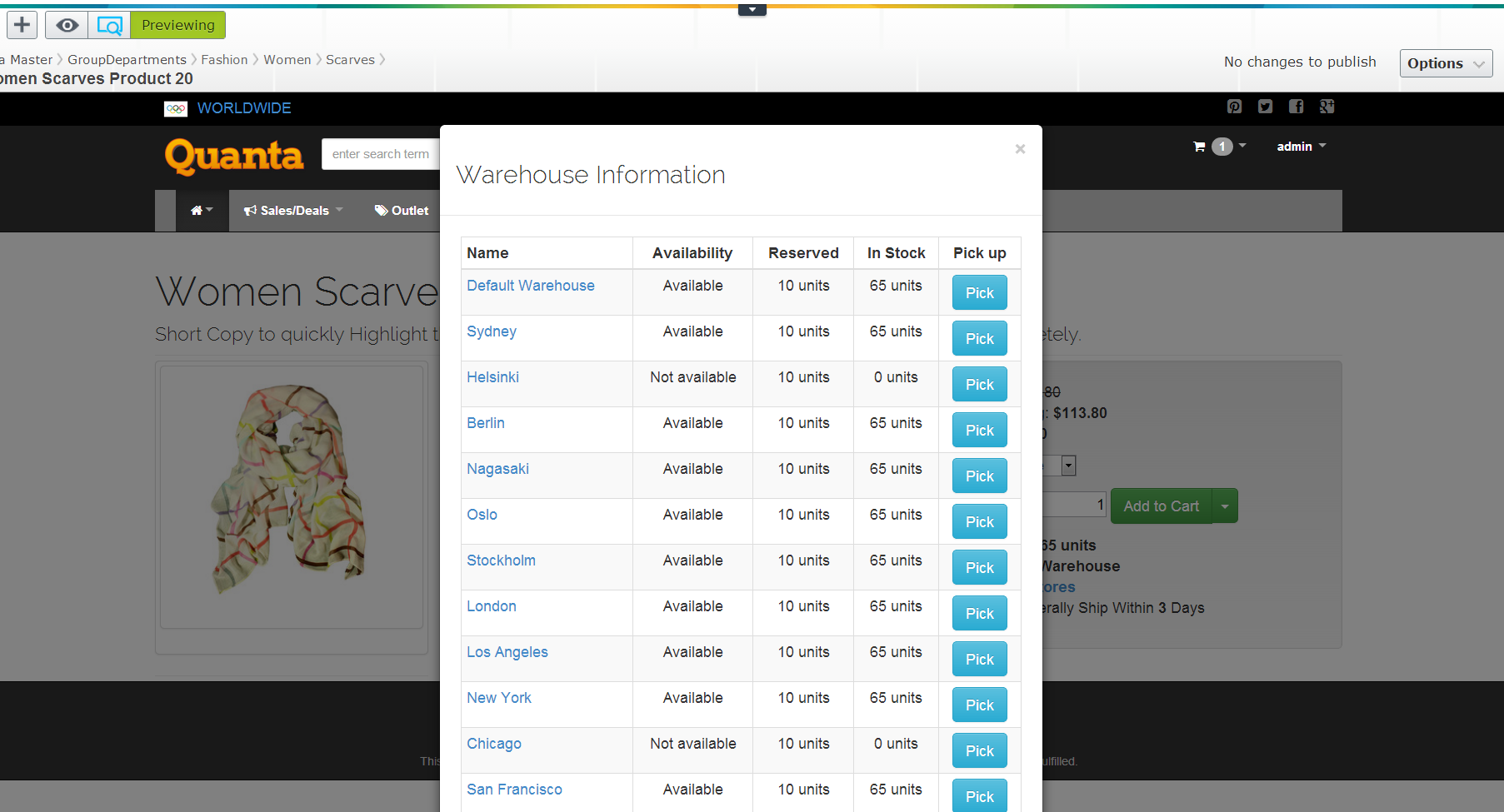
Task: Open the Sales/Deals menu
Action: (x=293, y=211)
